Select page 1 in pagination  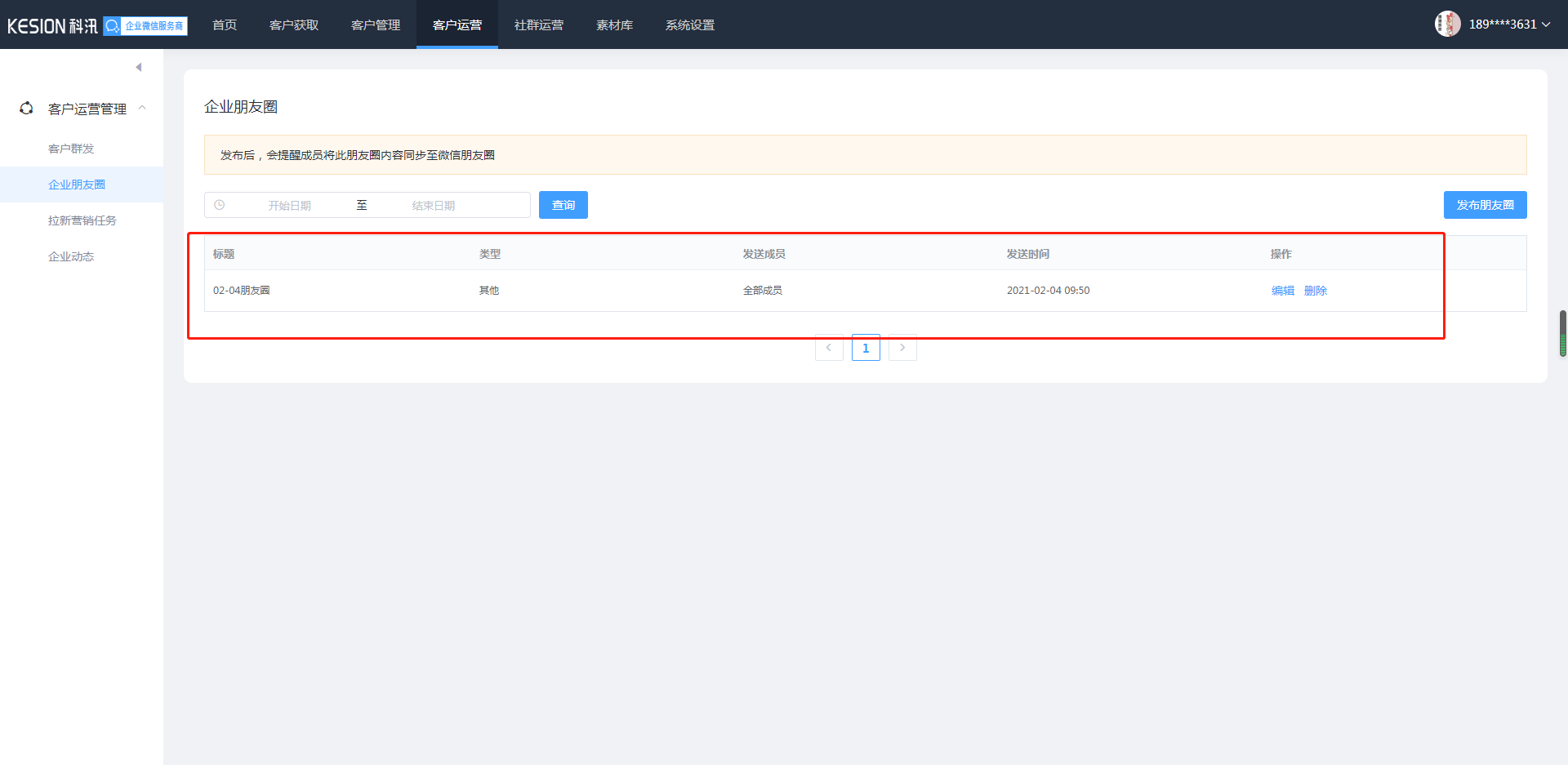(x=866, y=348)
